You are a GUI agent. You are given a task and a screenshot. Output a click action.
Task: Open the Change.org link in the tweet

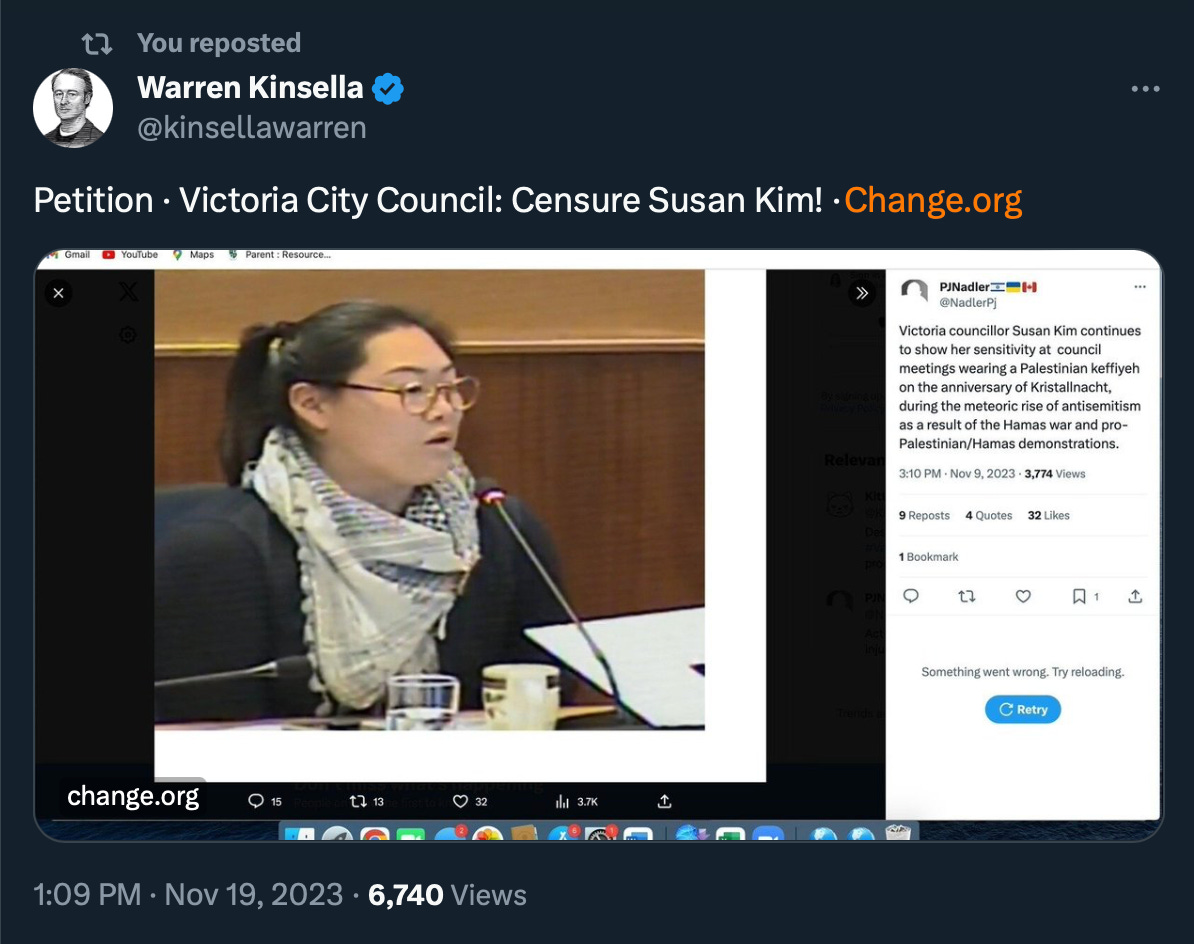point(933,200)
